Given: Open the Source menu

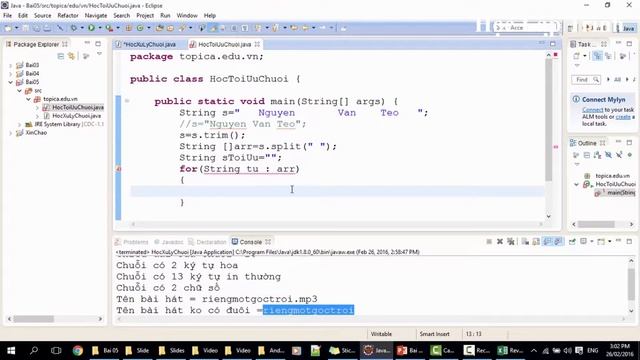Looking at the screenshot, I should coord(42,16).
